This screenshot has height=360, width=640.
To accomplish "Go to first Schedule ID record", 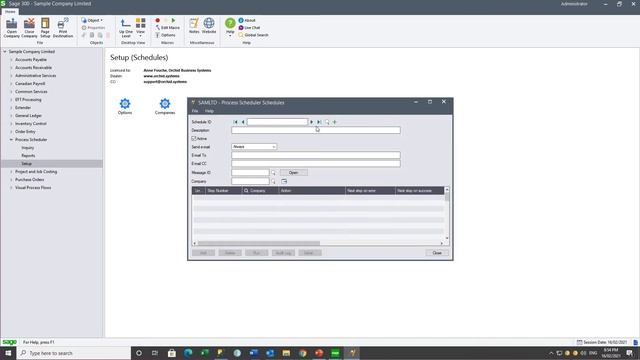I will point(235,122).
